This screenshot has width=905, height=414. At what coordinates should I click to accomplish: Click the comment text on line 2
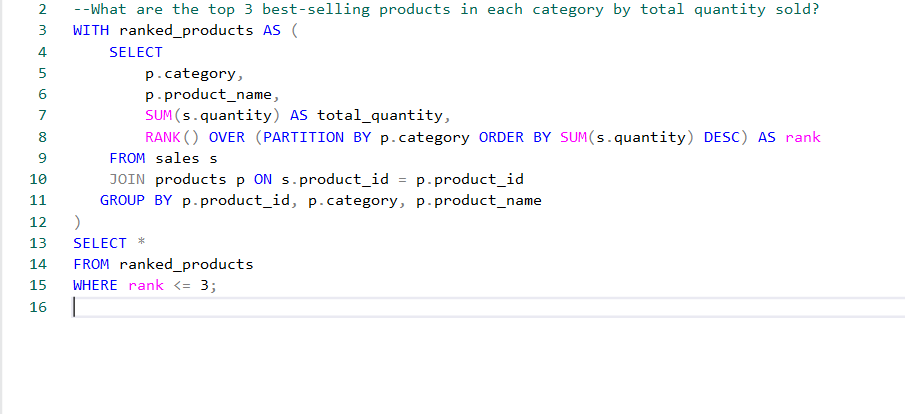click(446, 10)
